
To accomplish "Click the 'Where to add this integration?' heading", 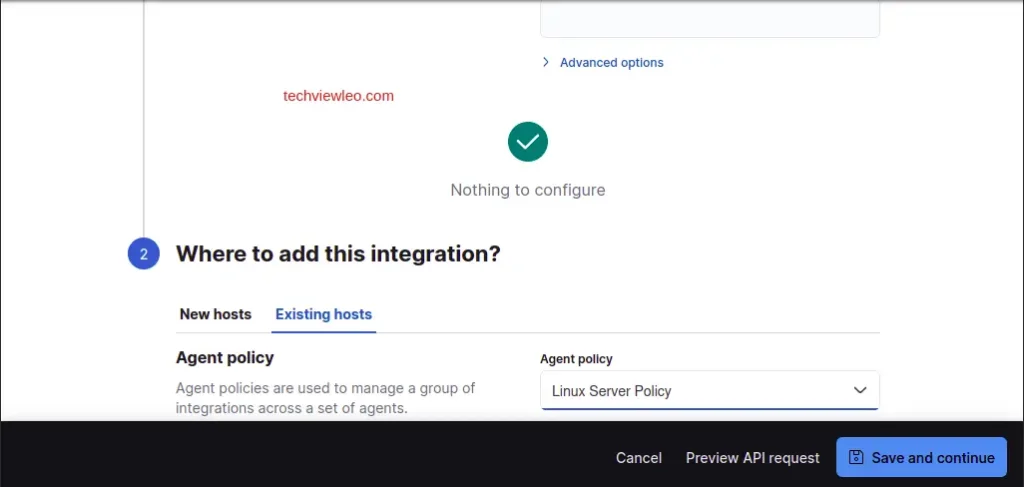I will (338, 254).
